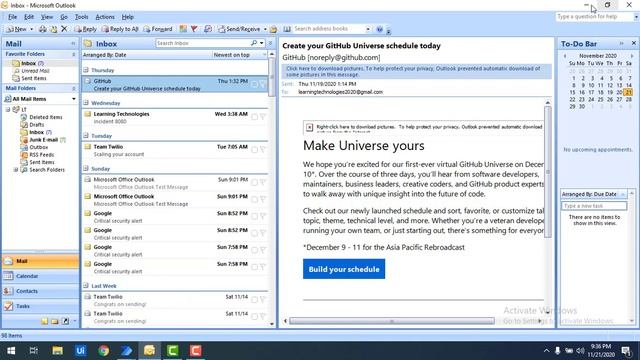Flag the last Google 7:58 PM message

(263, 267)
